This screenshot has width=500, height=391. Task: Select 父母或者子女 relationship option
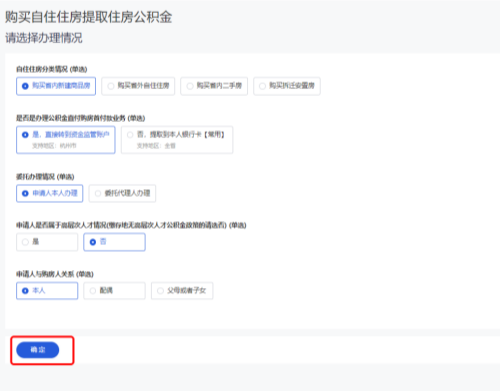pos(182,291)
